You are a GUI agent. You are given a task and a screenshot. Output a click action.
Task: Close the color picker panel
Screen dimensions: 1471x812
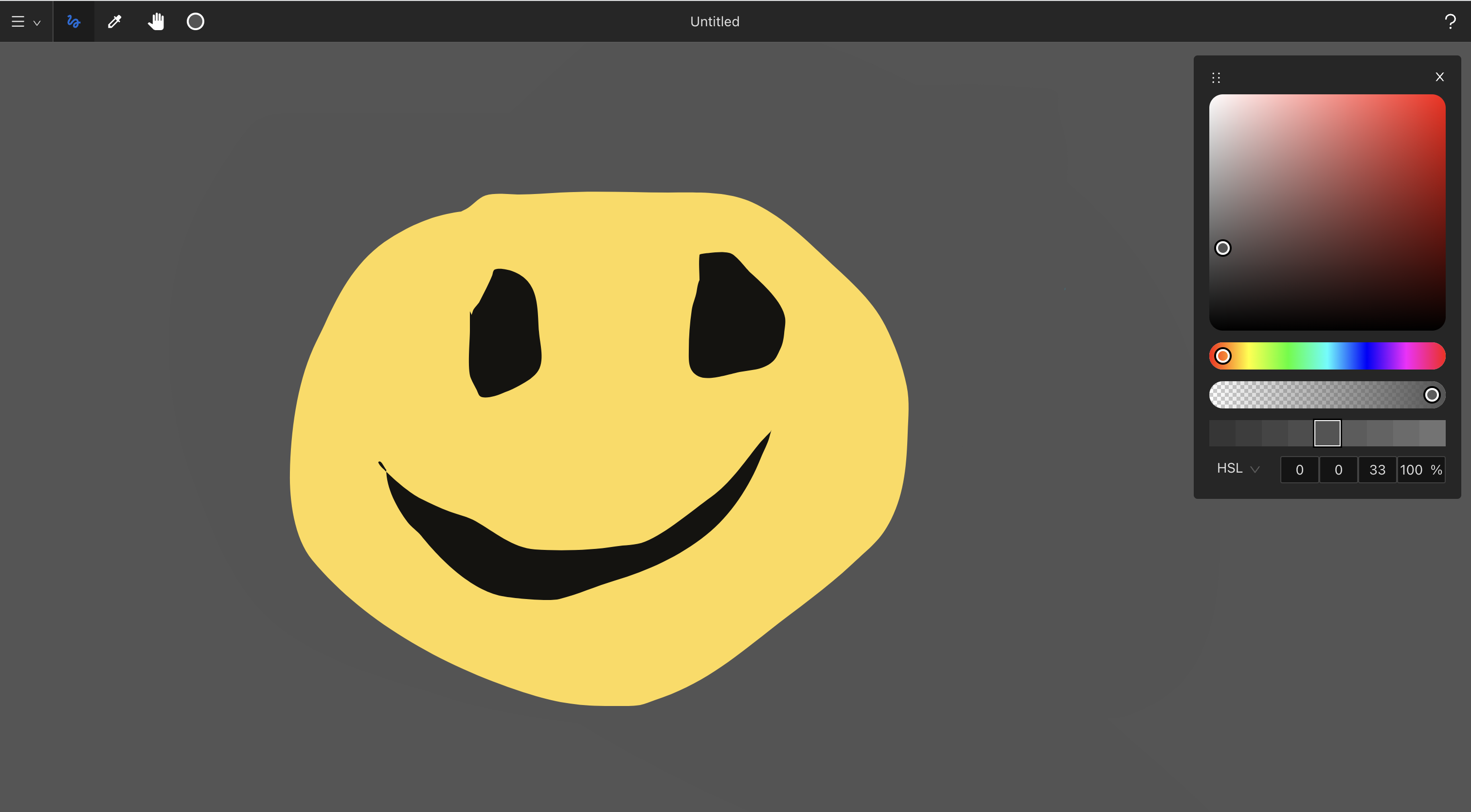click(1439, 77)
